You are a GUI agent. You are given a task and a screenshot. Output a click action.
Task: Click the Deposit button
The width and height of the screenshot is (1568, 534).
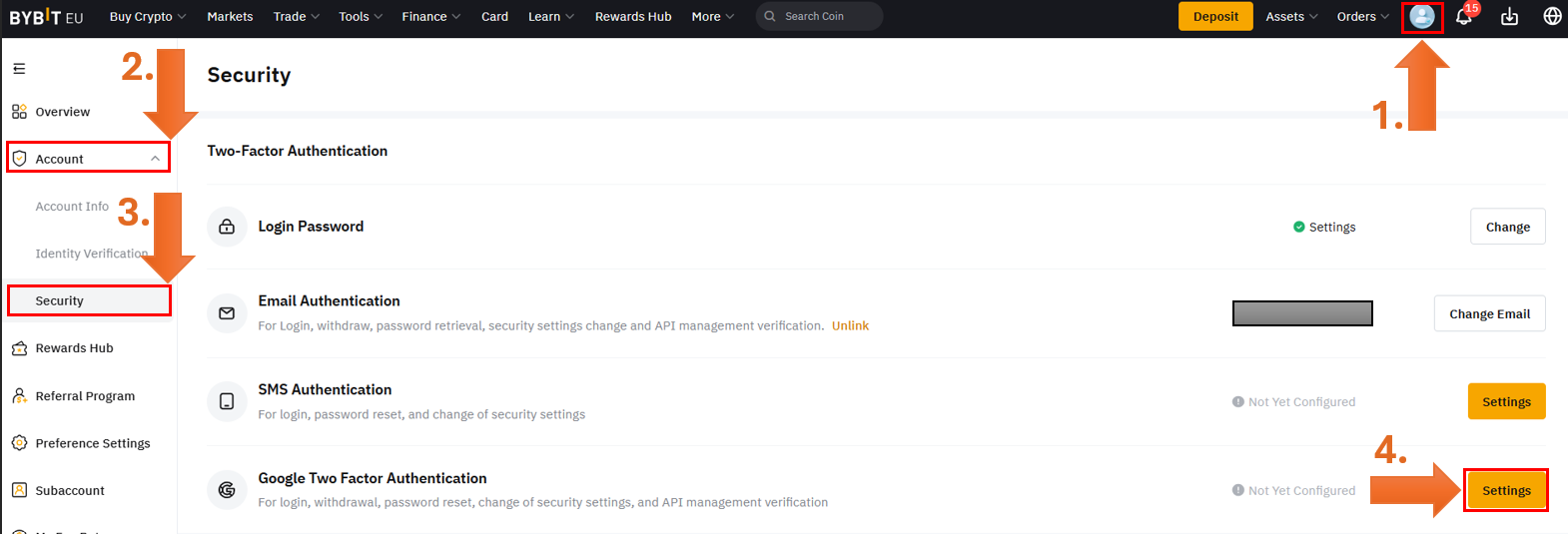click(1214, 17)
